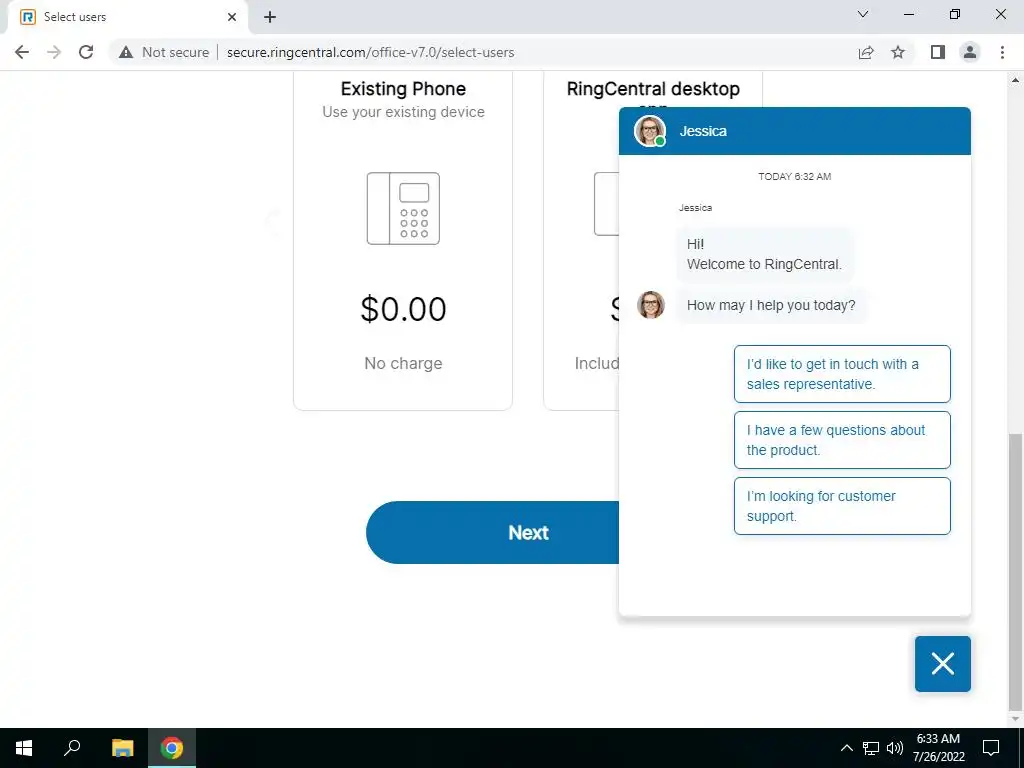Open Windows search from taskbar
The image size is (1024, 768).
point(72,748)
